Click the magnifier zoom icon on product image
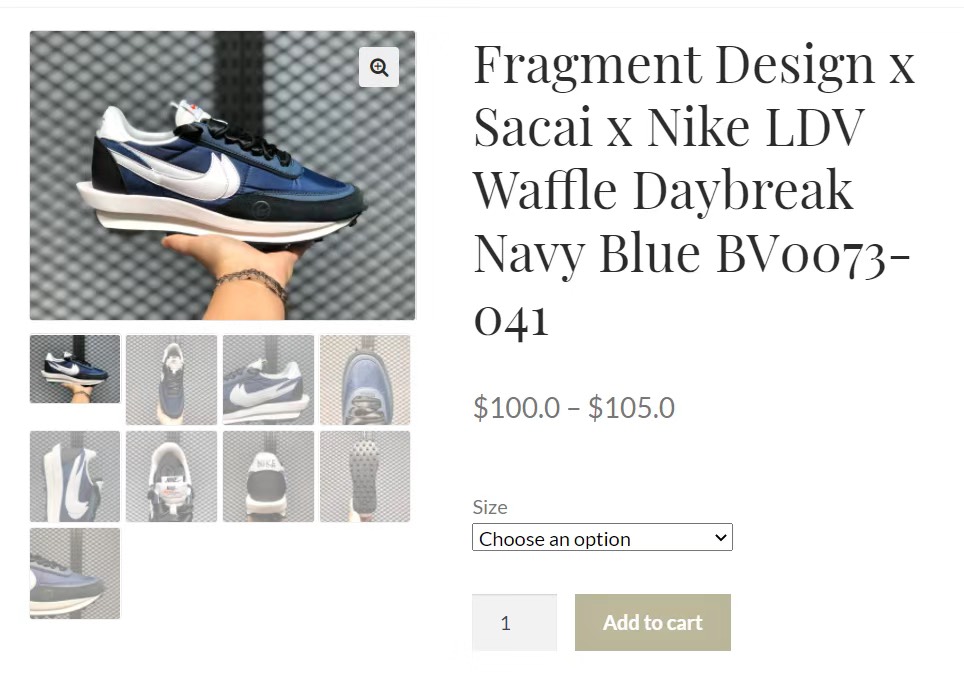The width and height of the screenshot is (964, 700). 378,67
